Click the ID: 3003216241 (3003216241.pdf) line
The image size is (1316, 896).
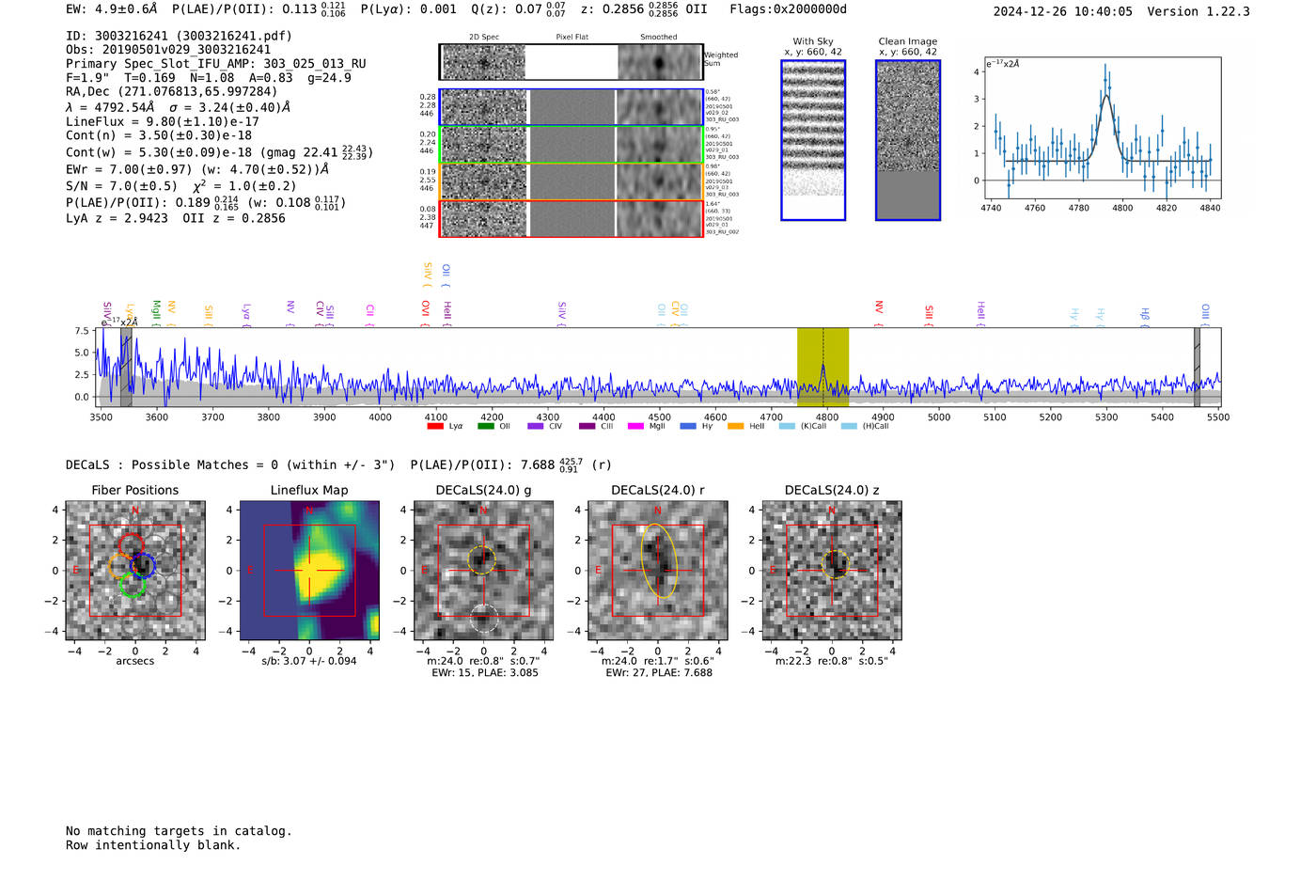179,36
